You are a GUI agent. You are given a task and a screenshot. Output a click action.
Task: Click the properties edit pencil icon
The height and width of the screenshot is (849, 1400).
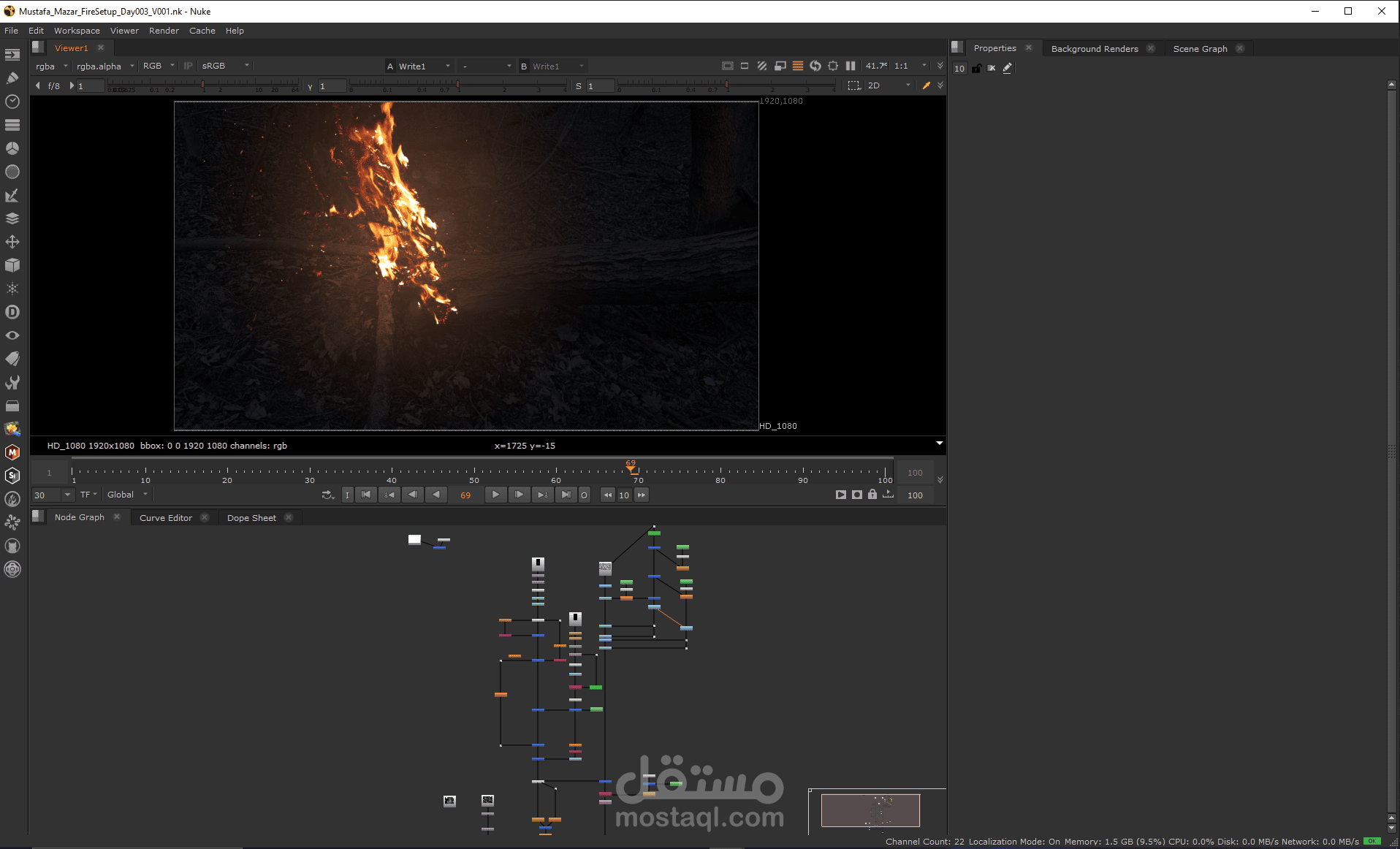pos(1008,68)
